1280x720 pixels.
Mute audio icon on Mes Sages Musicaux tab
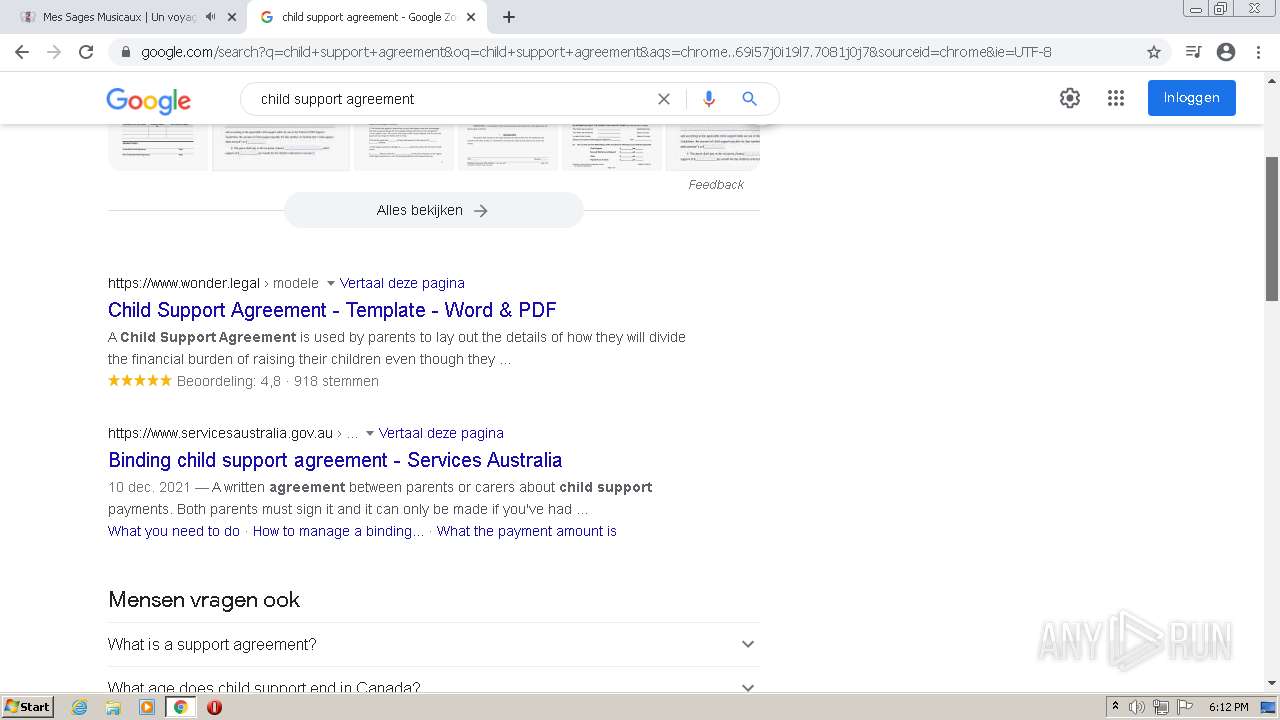pyautogui.click(x=210, y=17)
